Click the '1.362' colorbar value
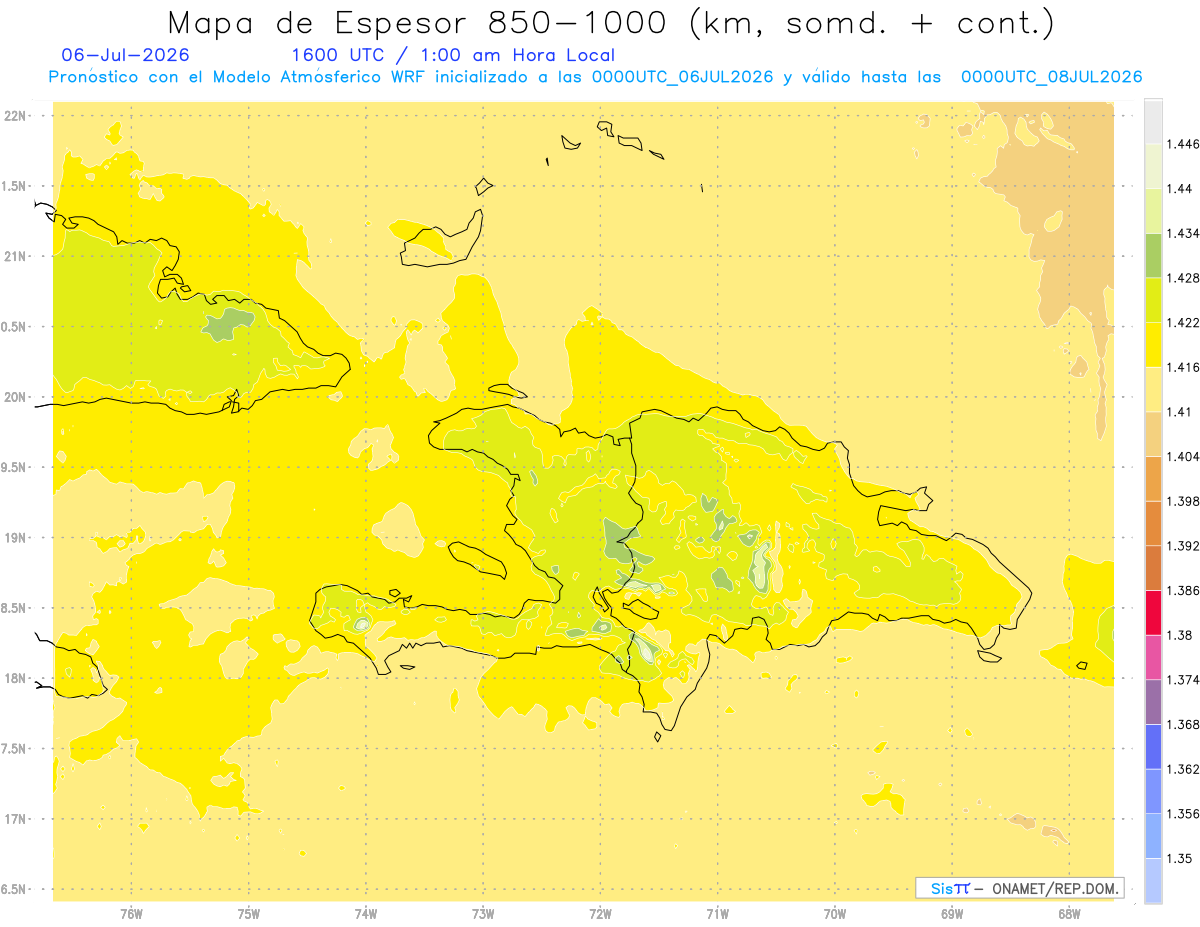This screenshot has width=1200, height=927. tap(1185, 769)
